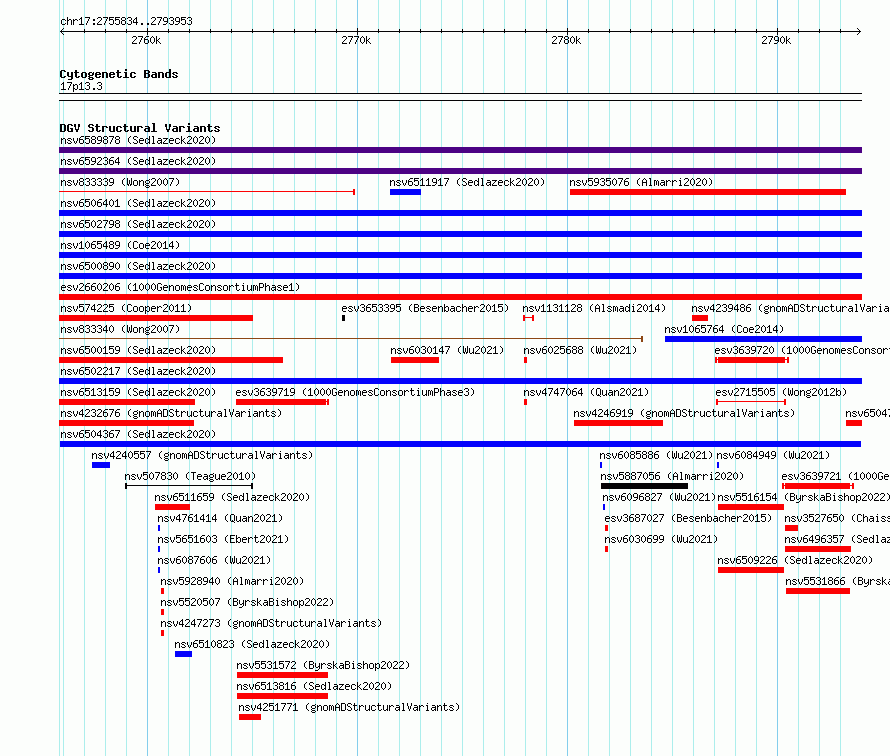Select the nsv5887056 black variant bar
Screen dimensions: 890x756
coord(644,486)
